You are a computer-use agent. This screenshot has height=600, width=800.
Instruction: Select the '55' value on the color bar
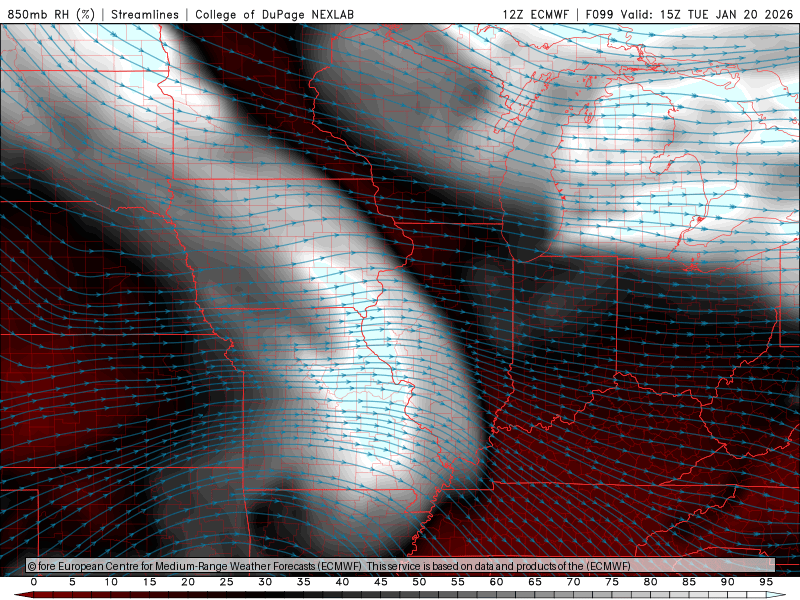click(x=458, y=582)
